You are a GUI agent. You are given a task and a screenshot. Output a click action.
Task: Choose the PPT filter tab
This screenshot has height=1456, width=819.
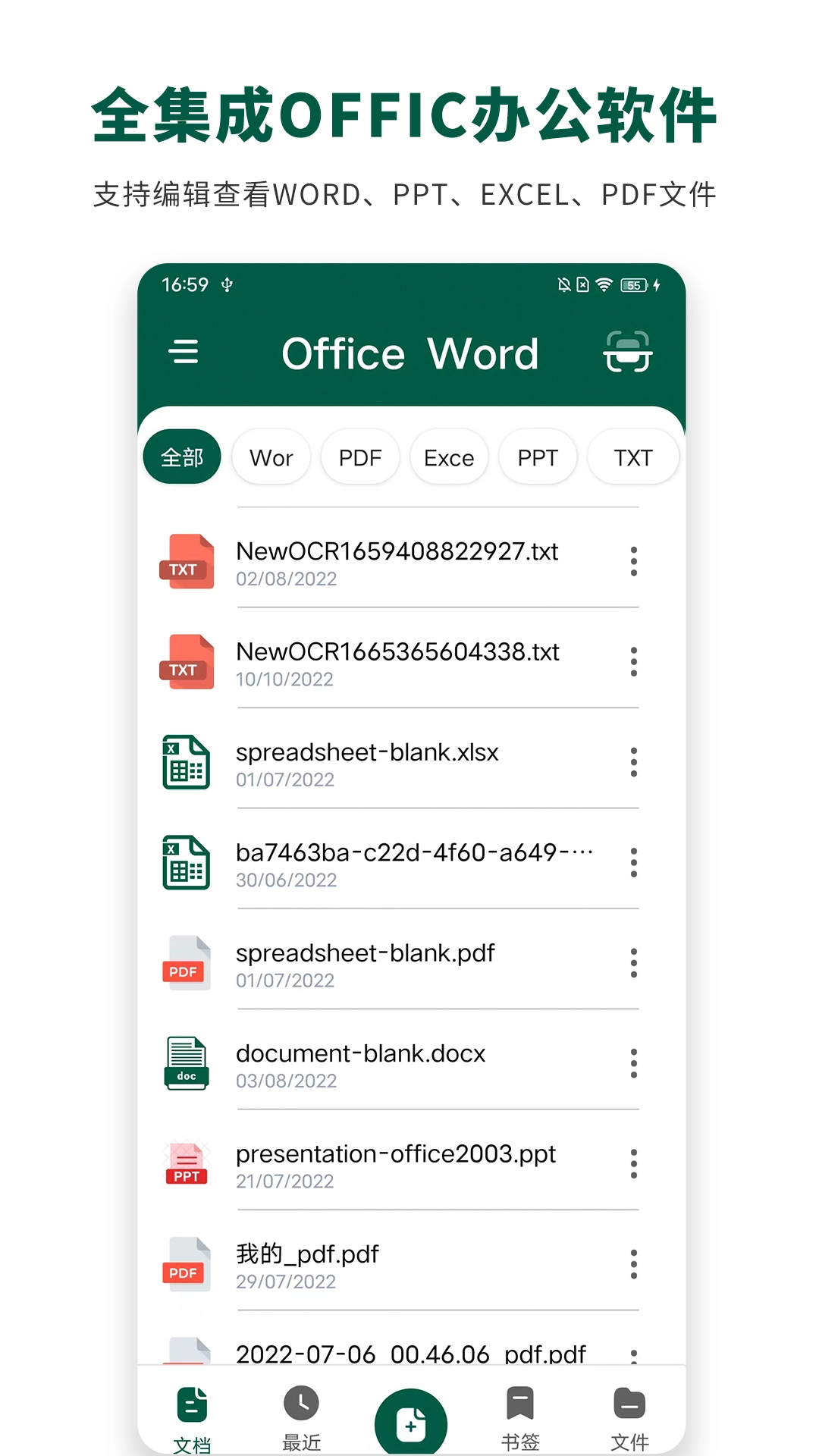click(538, 457)
